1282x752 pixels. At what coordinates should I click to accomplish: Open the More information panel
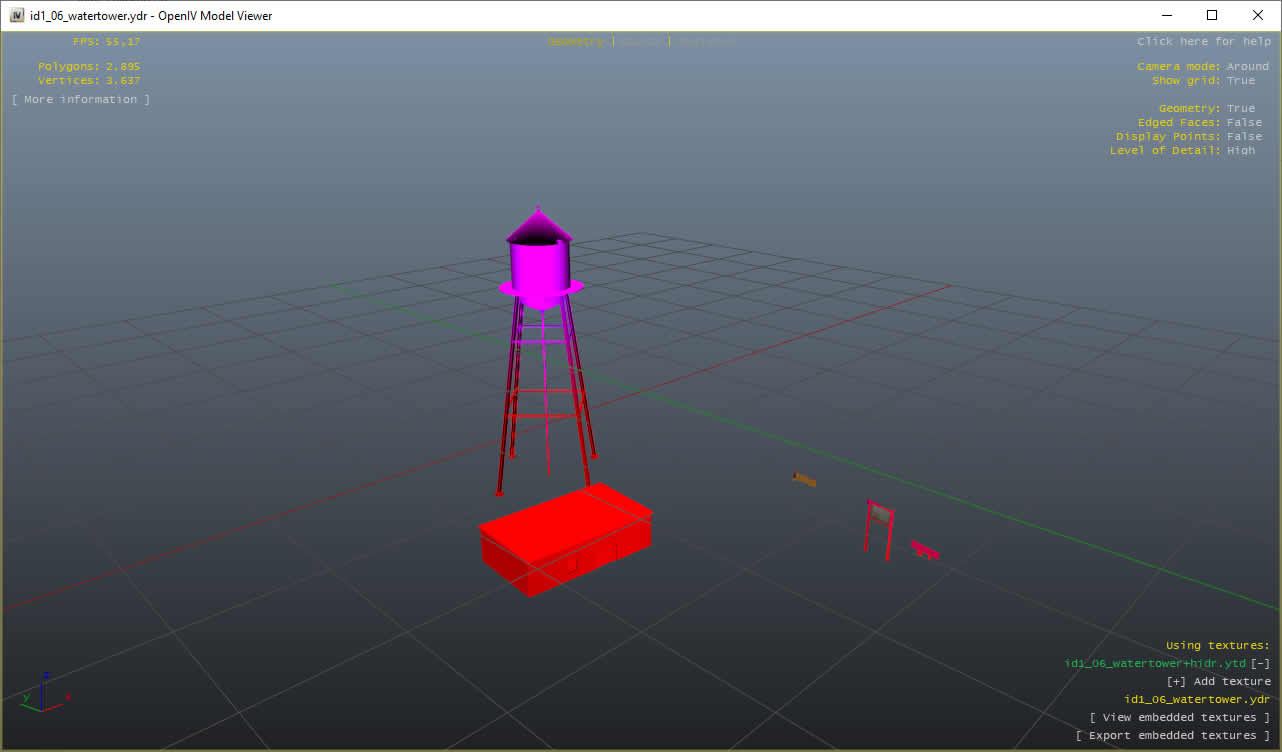[x=80, y=99]
